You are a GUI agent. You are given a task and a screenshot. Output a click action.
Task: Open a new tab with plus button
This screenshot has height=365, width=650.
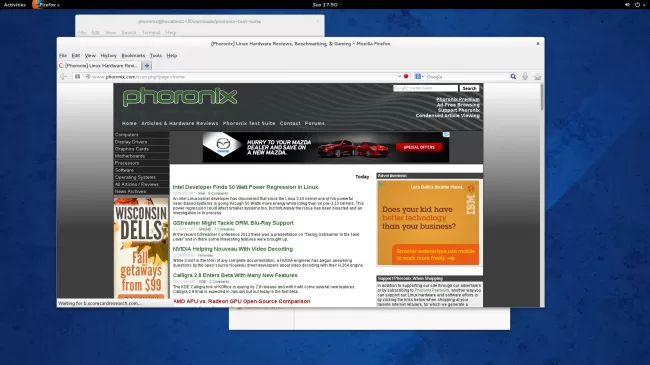click(x=147, y=66)
